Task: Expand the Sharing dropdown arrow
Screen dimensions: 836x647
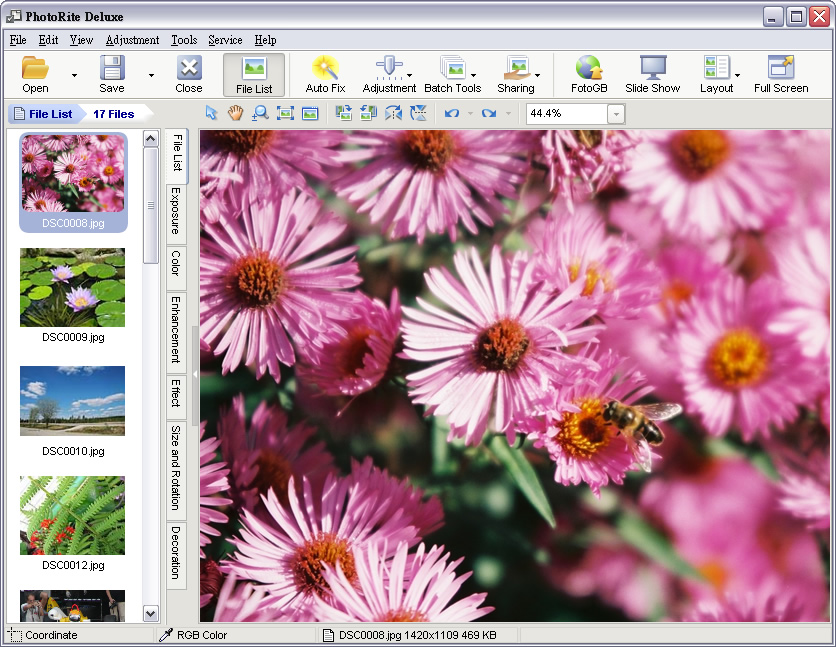Action: click(537, 75)
